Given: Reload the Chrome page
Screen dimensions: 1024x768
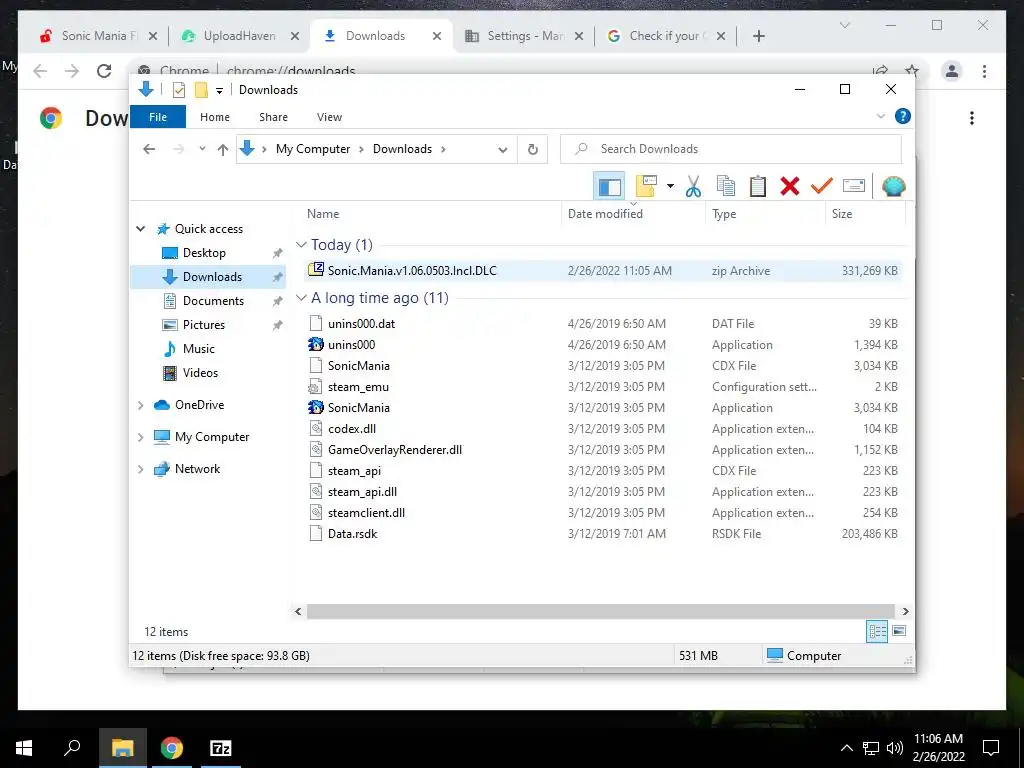Looking at the screenshot, I should point(104,71).
